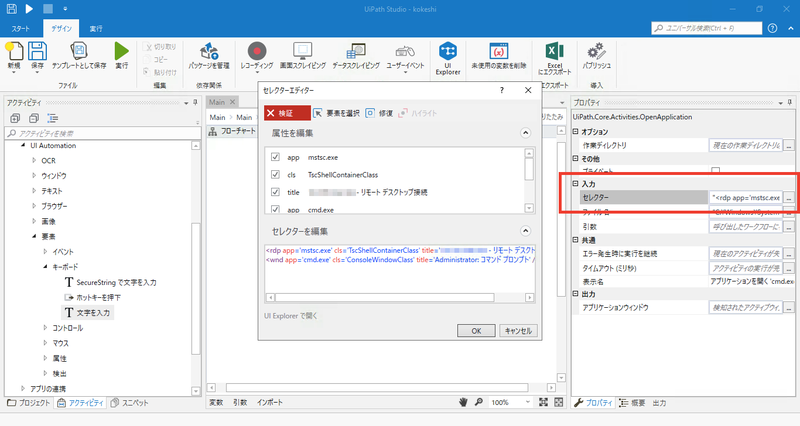Screen dimensions: 800x426
Task: Collapse the 属性を編集 section
Action: [525, 133]
